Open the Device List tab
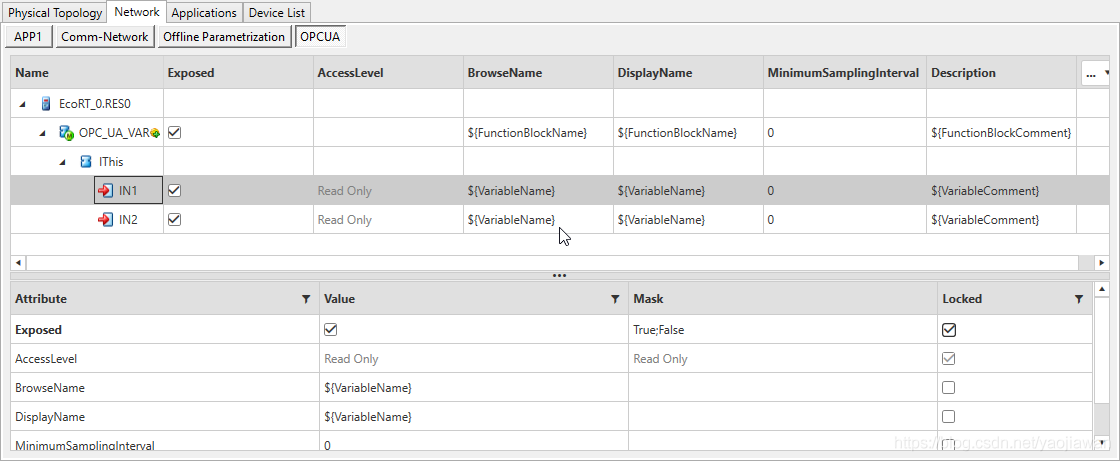 point(278,13)
